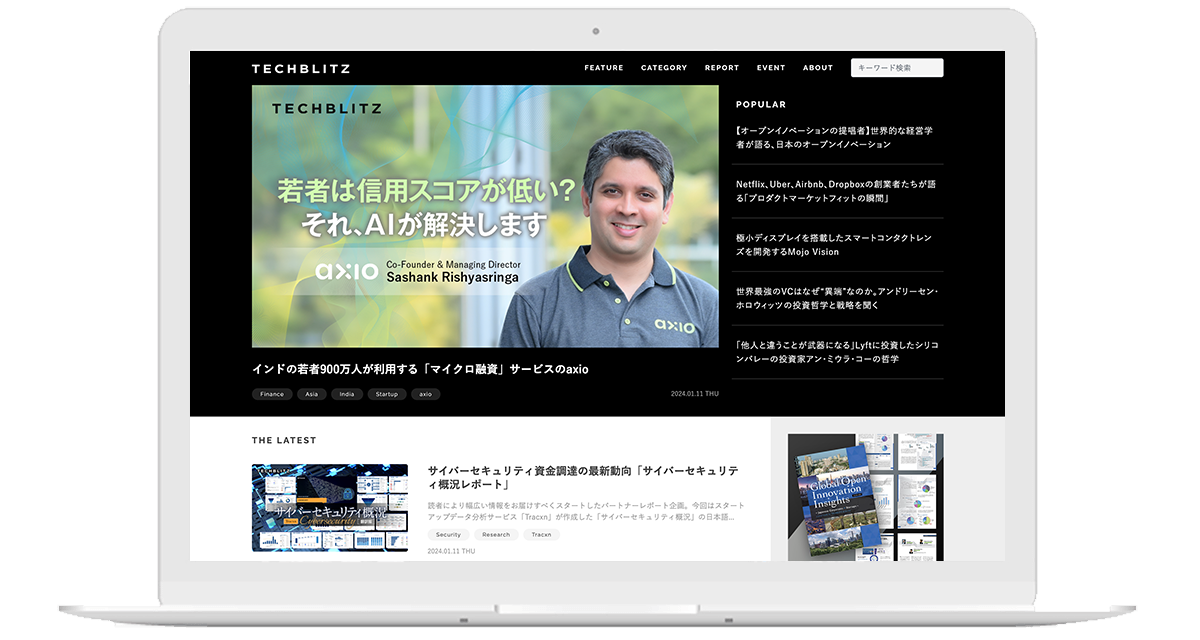Open the CATEGORY menu in the navigation bar
1200x640 pixels.
pyautogui.click(x=662, y=68)
